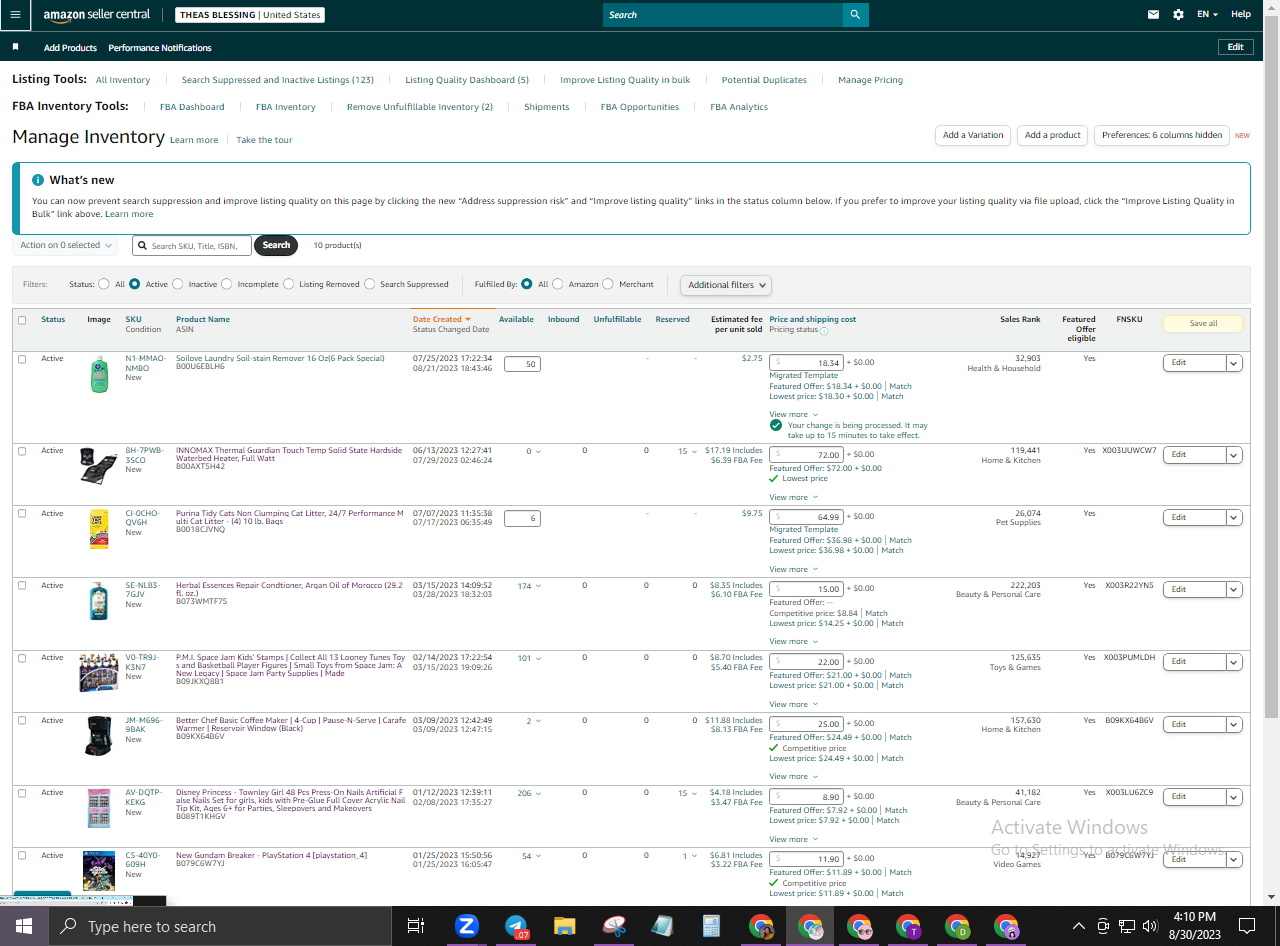Check the INNOMAX Thermal Guardian row checkbox

pos(22,451)
